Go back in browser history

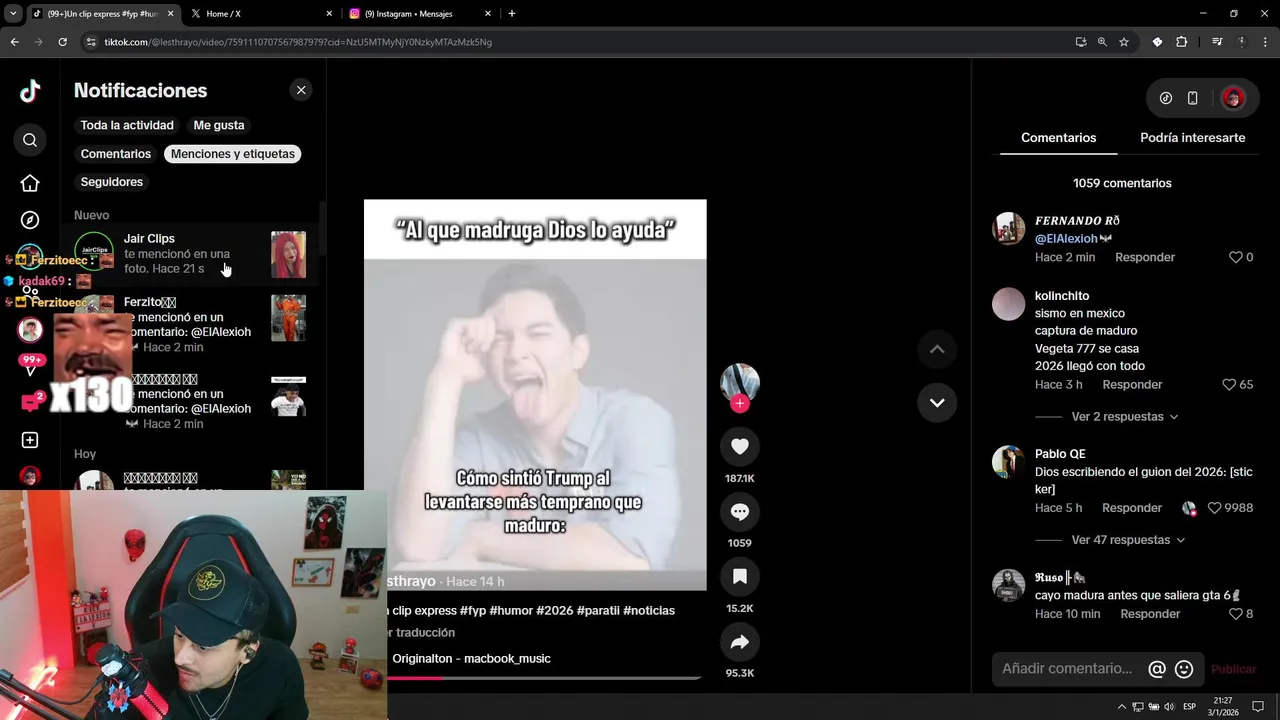pyautogui.click(x=14, y=42)
